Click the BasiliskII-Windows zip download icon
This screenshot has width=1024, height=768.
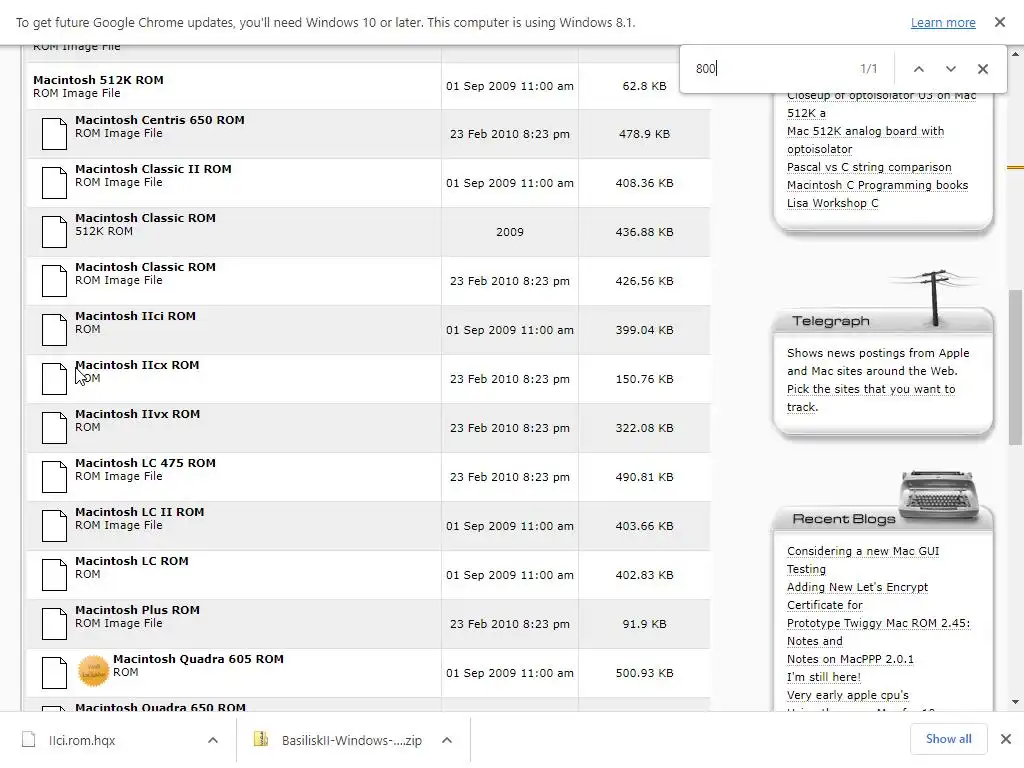[261, 739]
